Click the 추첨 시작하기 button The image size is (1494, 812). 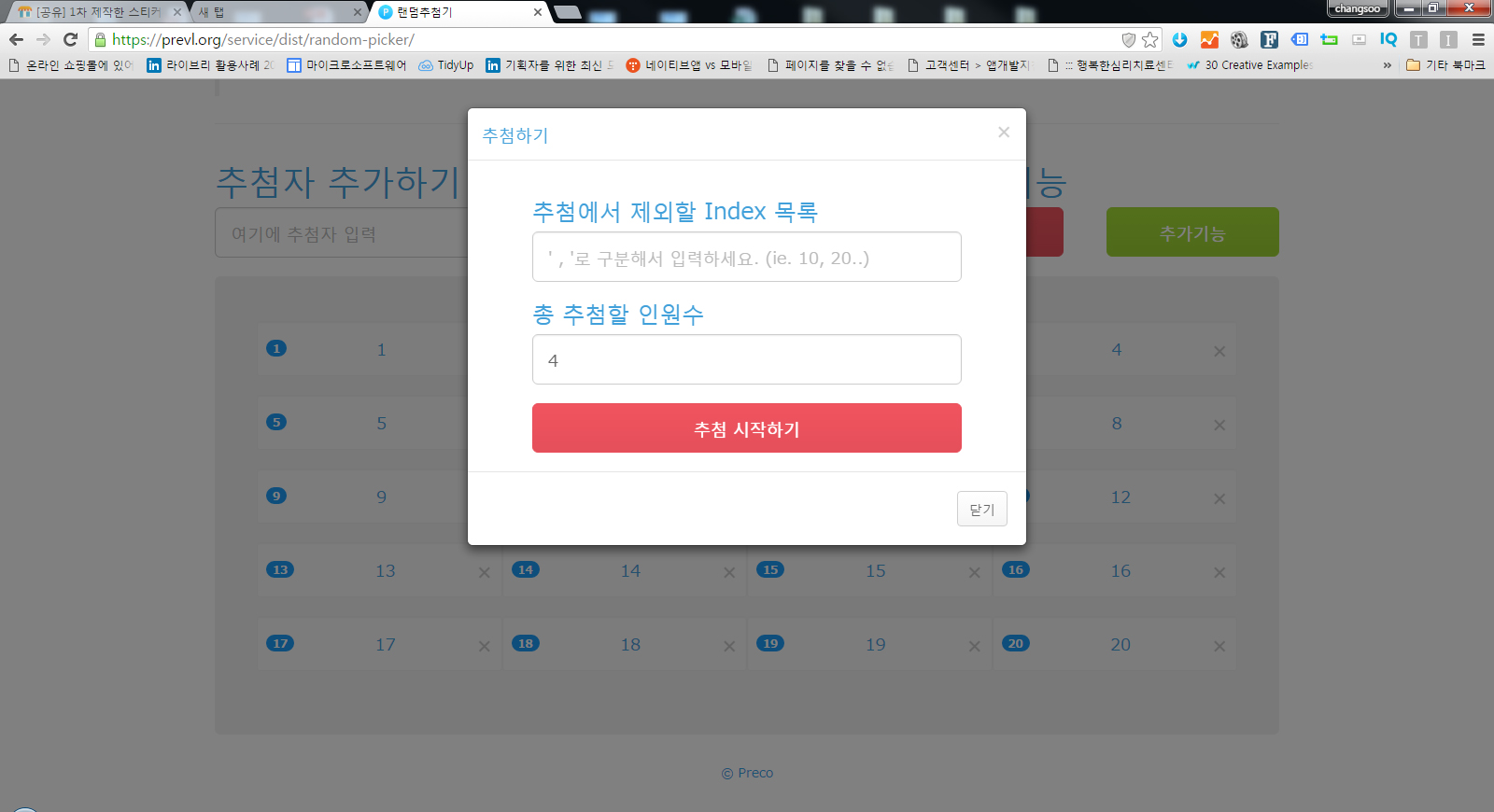coord(746,428)
